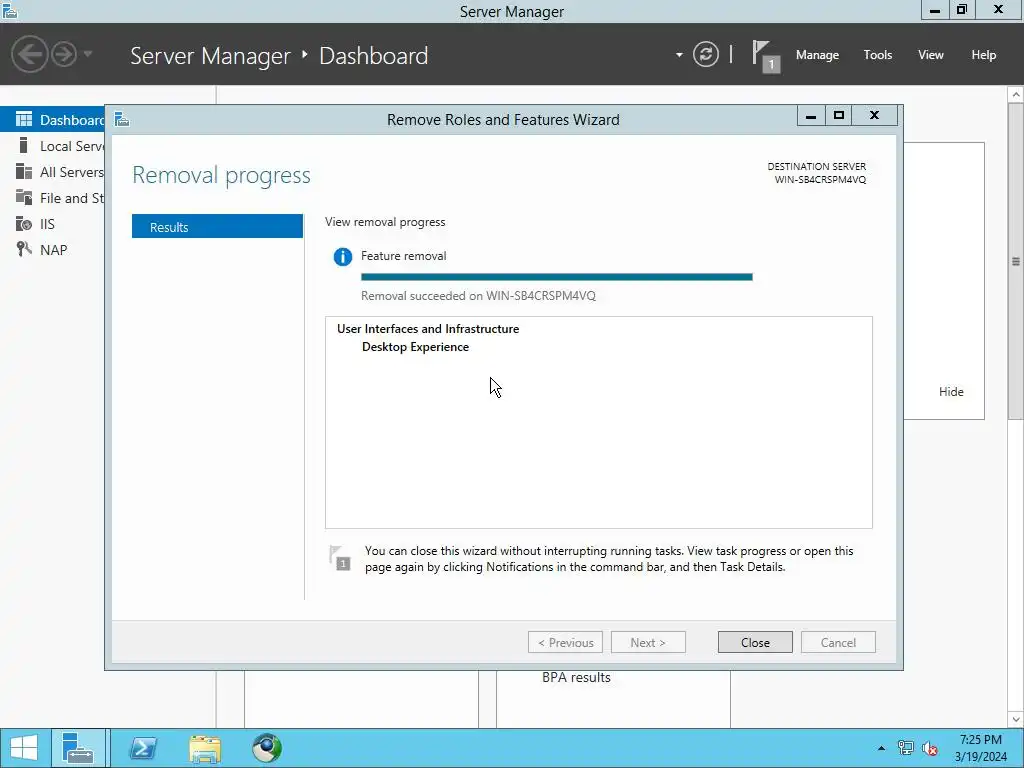Click the Server Manager forward arrow button
Viewport: 1024px width, 768px height.
[64, 54]
